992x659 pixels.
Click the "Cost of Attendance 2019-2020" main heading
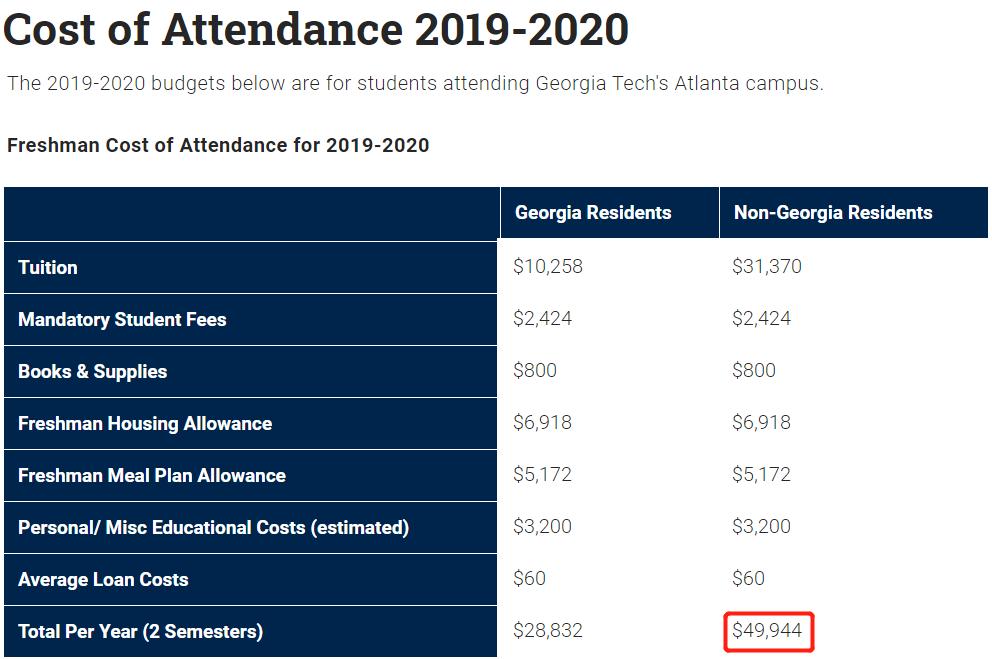[316, 29]
